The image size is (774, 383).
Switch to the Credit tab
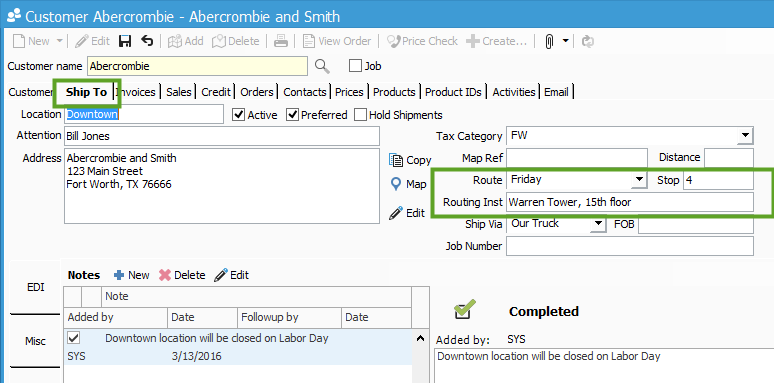click(216, 92)
